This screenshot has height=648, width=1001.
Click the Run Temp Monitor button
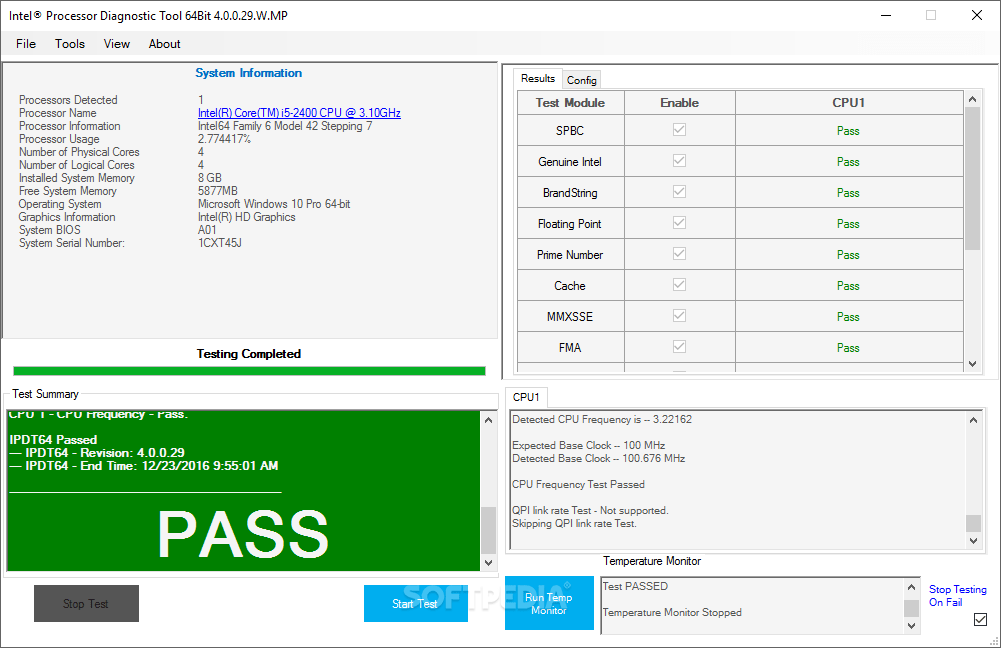pos(549,603)
